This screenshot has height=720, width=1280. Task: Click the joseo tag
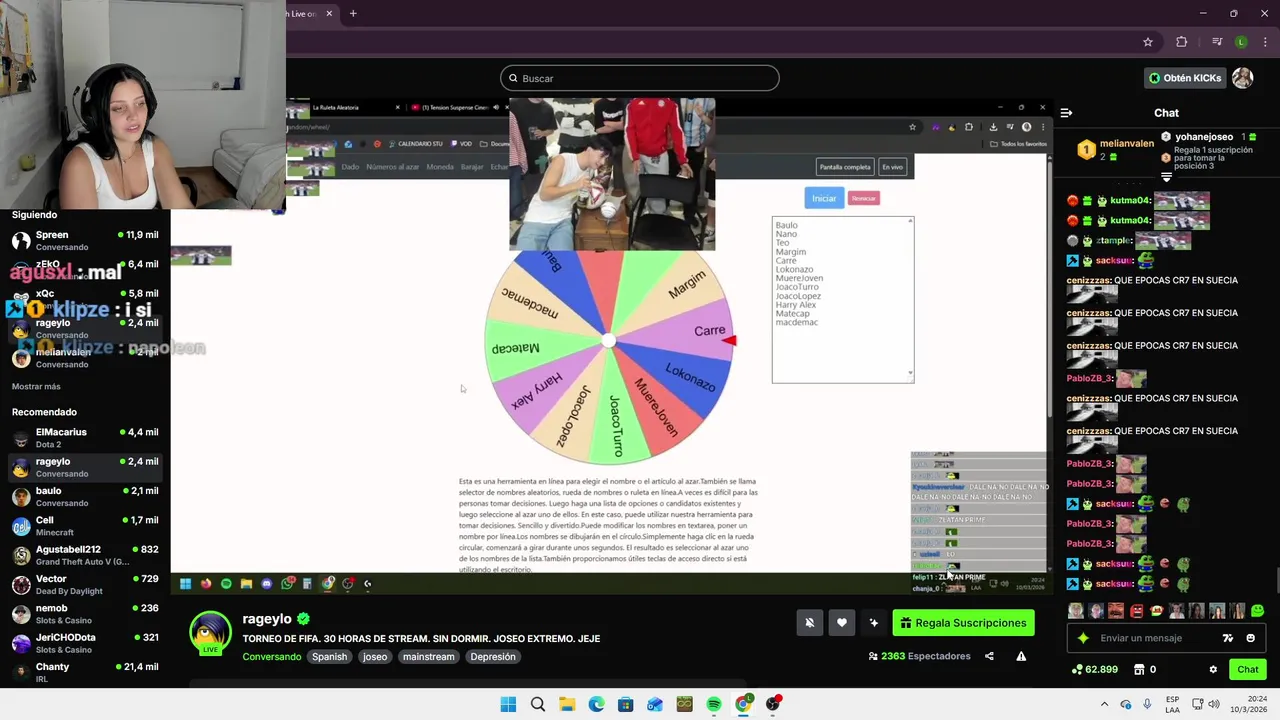click(375, 657)
